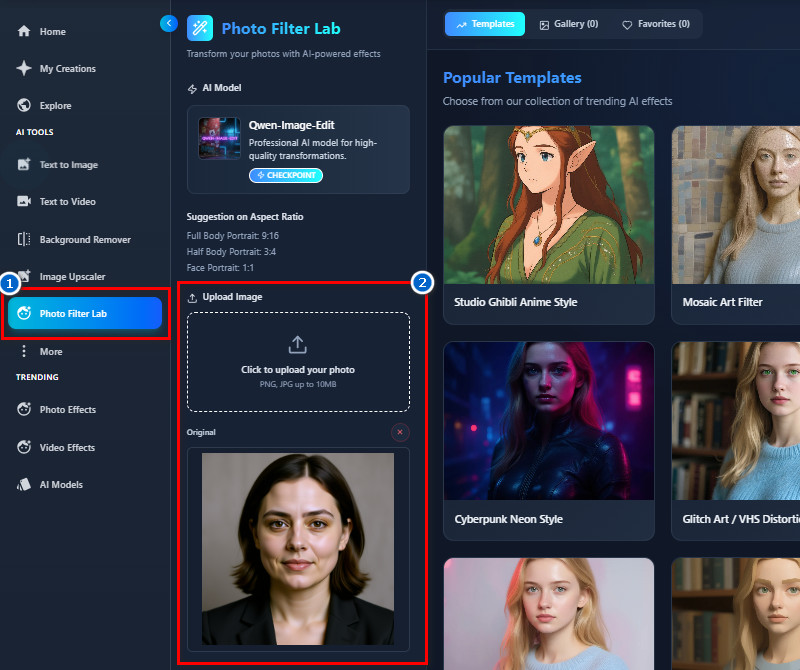Switch to the Gallery tab
Viewport: 800px width, 670px height.
click(x=568, y=24)
